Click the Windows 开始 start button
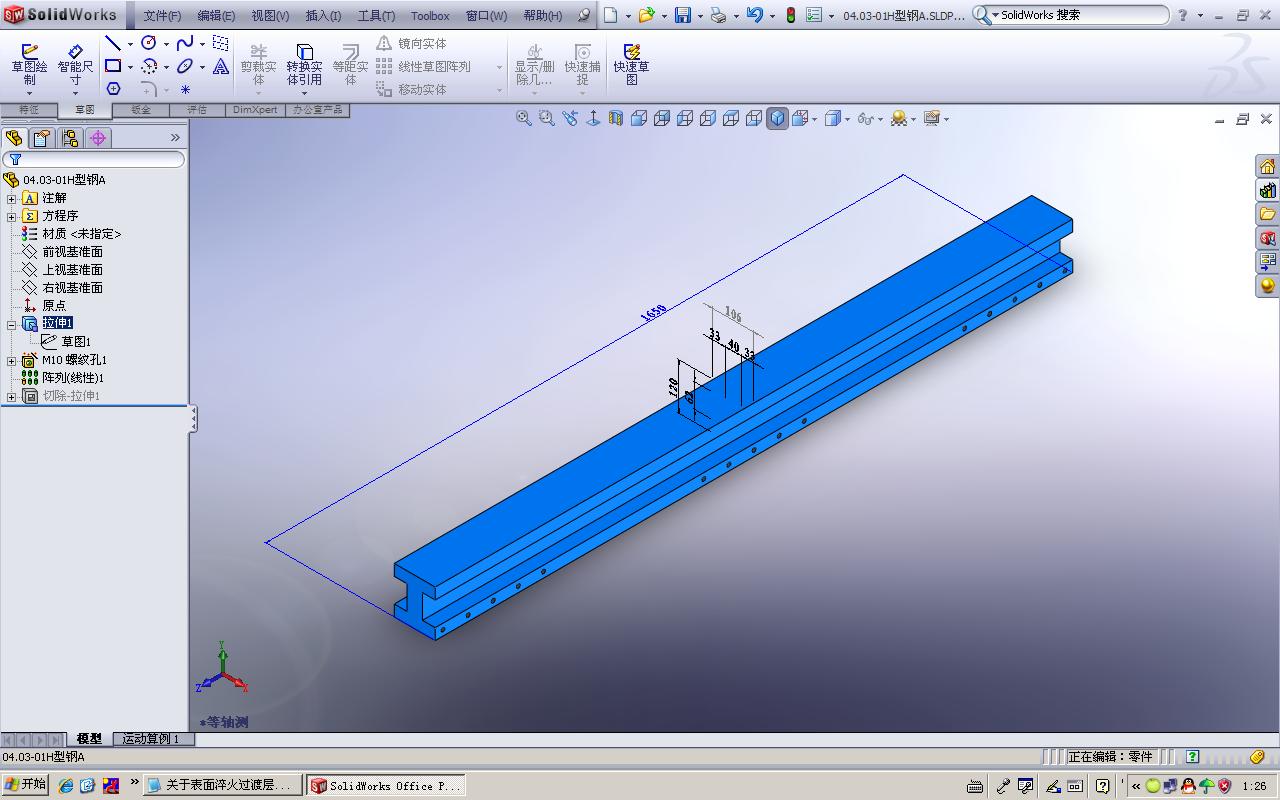This screenshot has height=800, width=1280. (25, 785)
